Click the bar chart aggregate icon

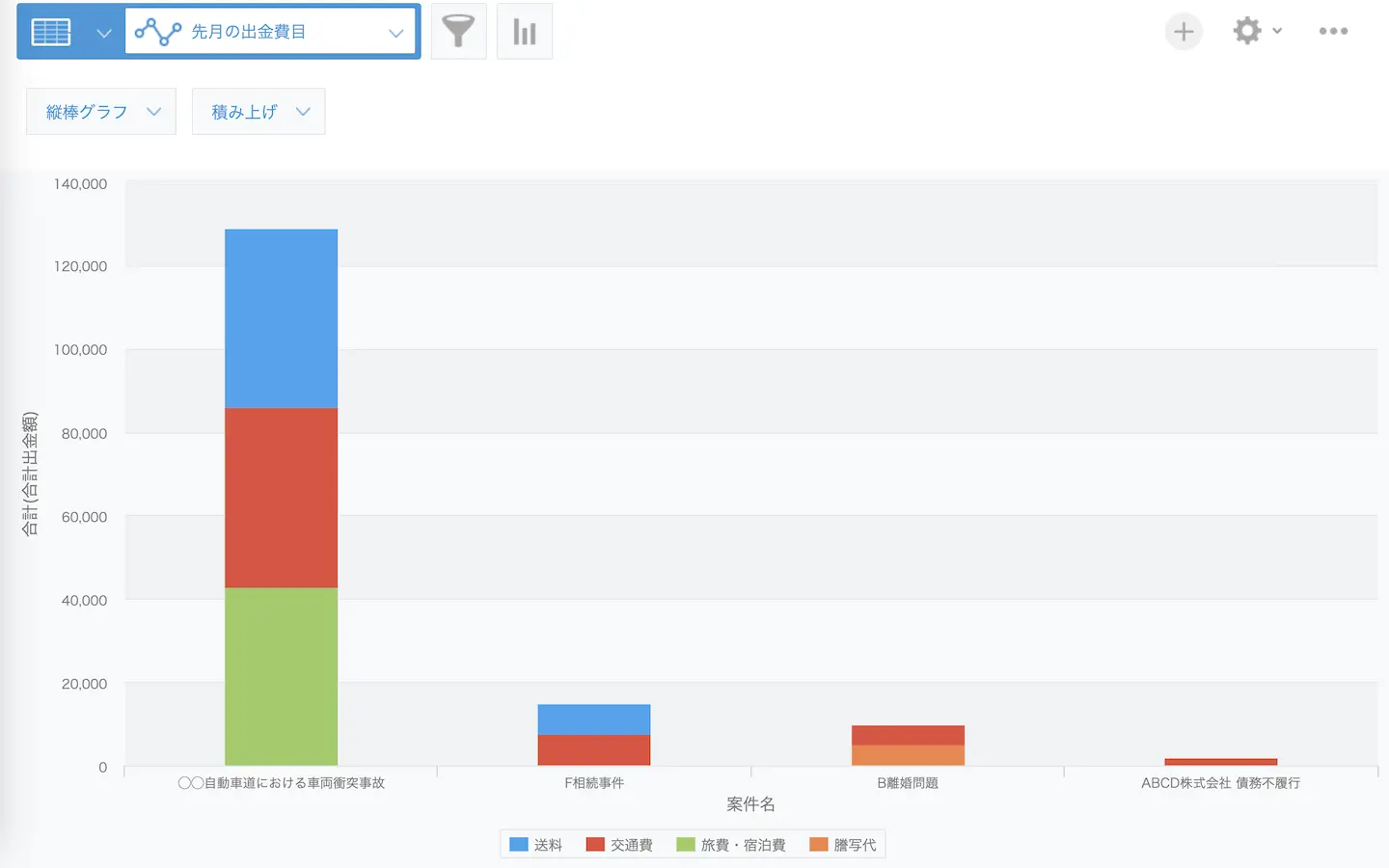point(524,32)
